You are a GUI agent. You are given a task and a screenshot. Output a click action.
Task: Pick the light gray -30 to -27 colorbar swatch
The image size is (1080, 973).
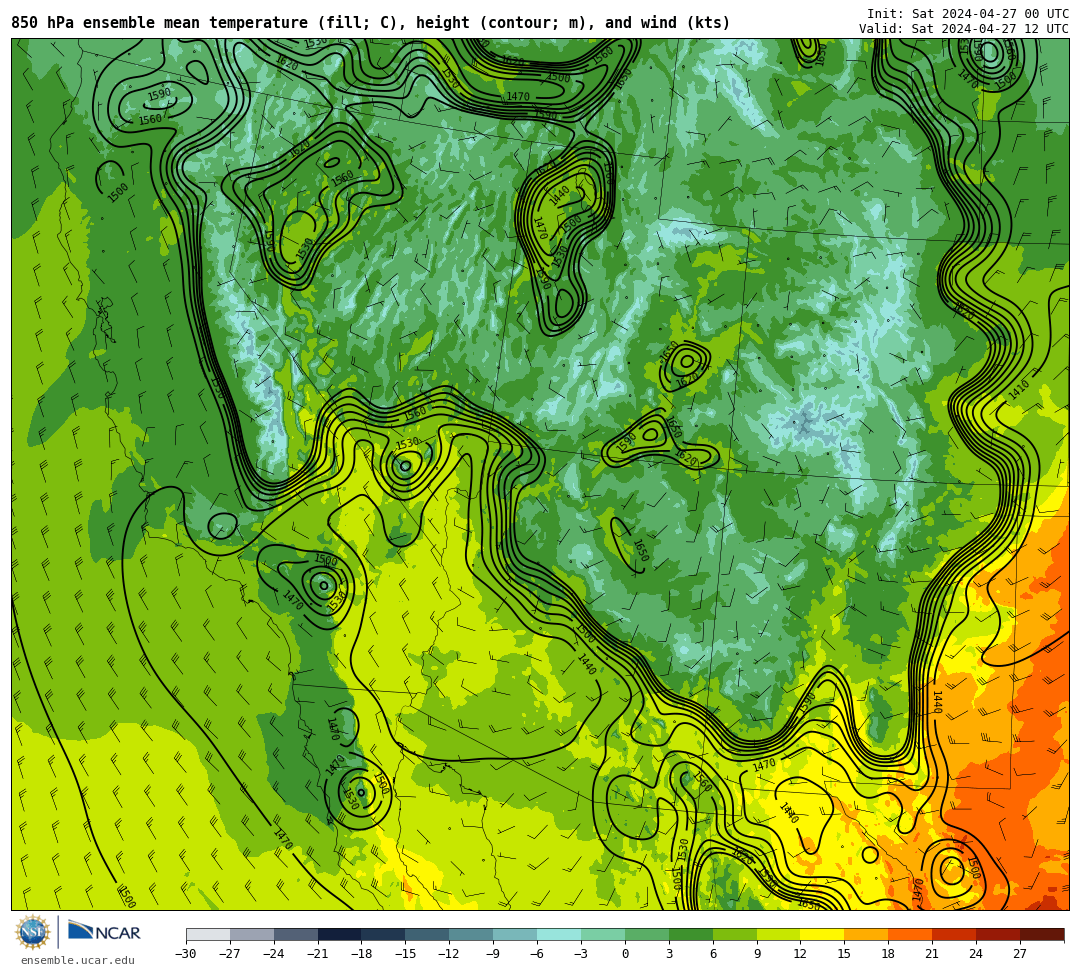coord(208,934)
